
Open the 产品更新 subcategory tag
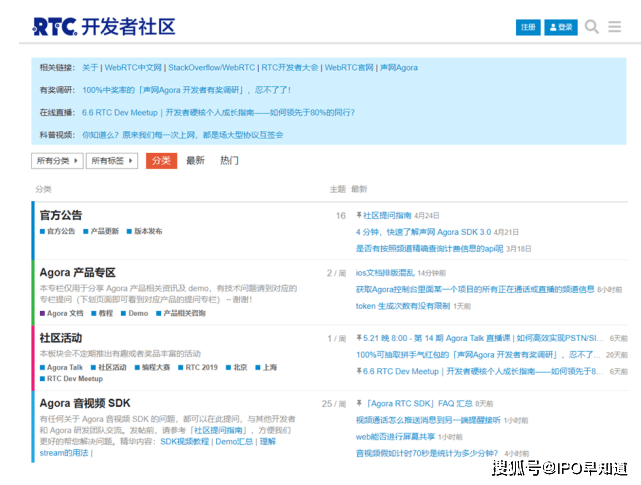pos(101,231)
